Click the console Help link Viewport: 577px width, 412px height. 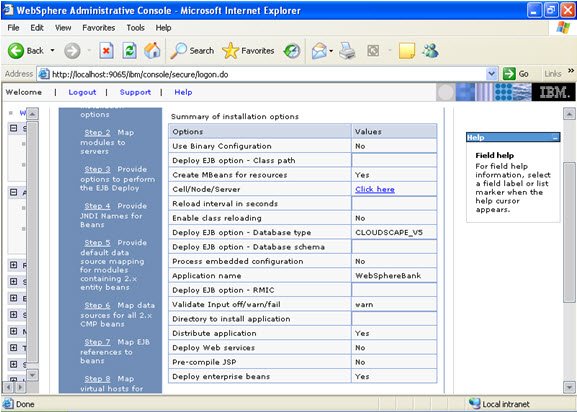pos(183,92)
